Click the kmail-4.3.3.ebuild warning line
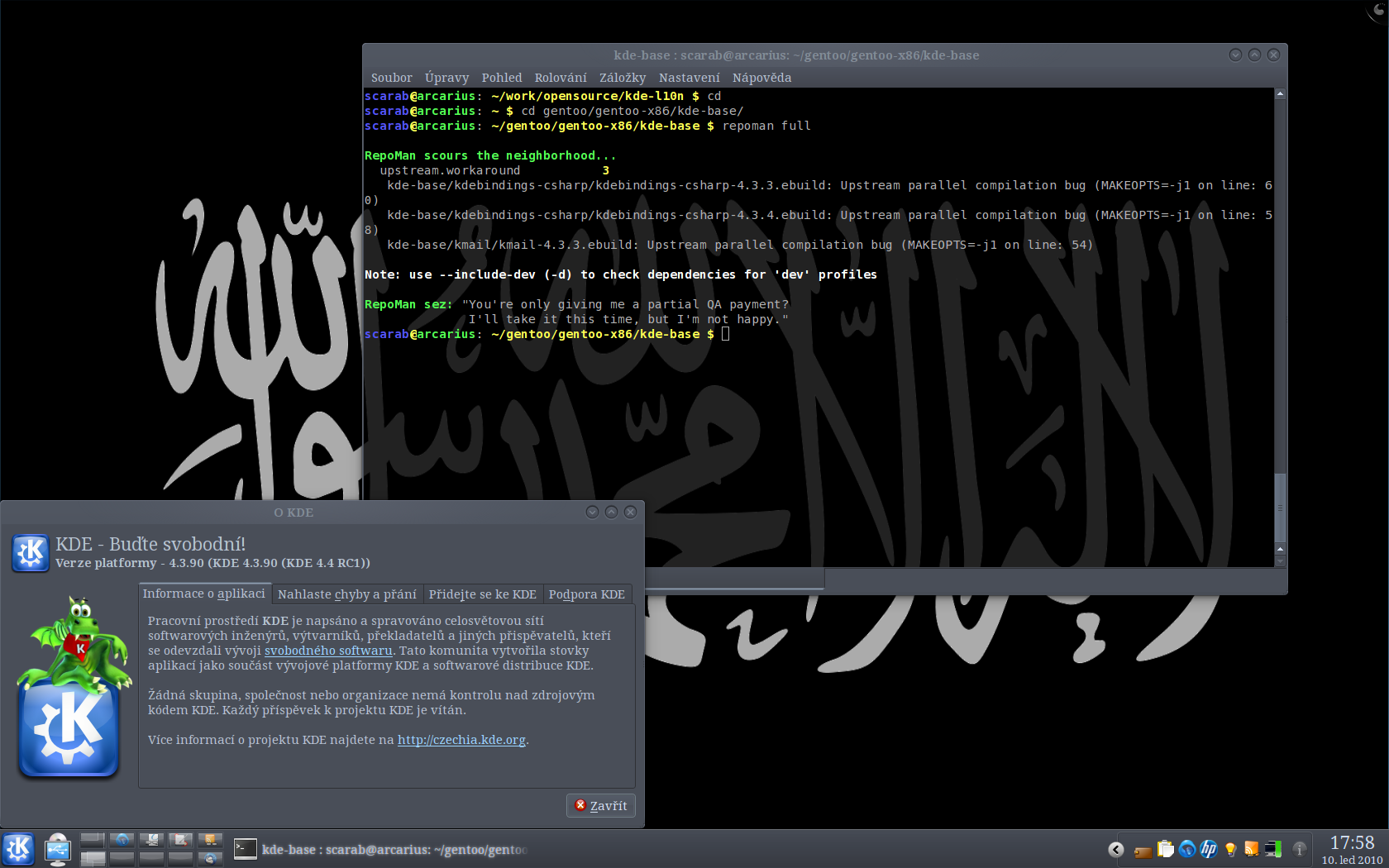The image size is (1389, 868). (x=740, y=245)
